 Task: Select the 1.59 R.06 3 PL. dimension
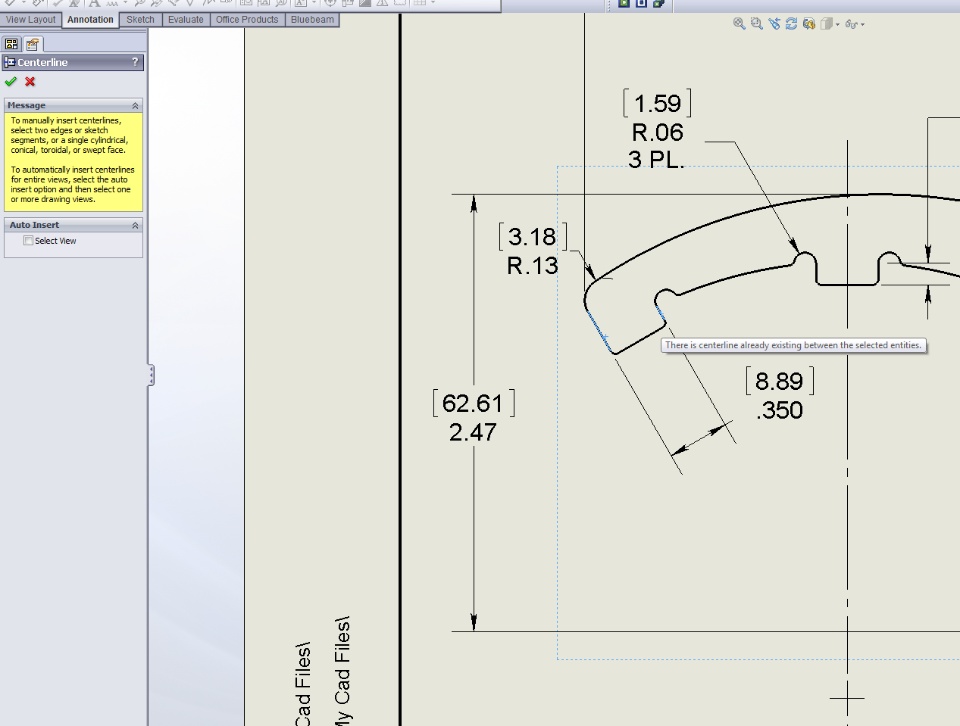[x=657, y=131]
